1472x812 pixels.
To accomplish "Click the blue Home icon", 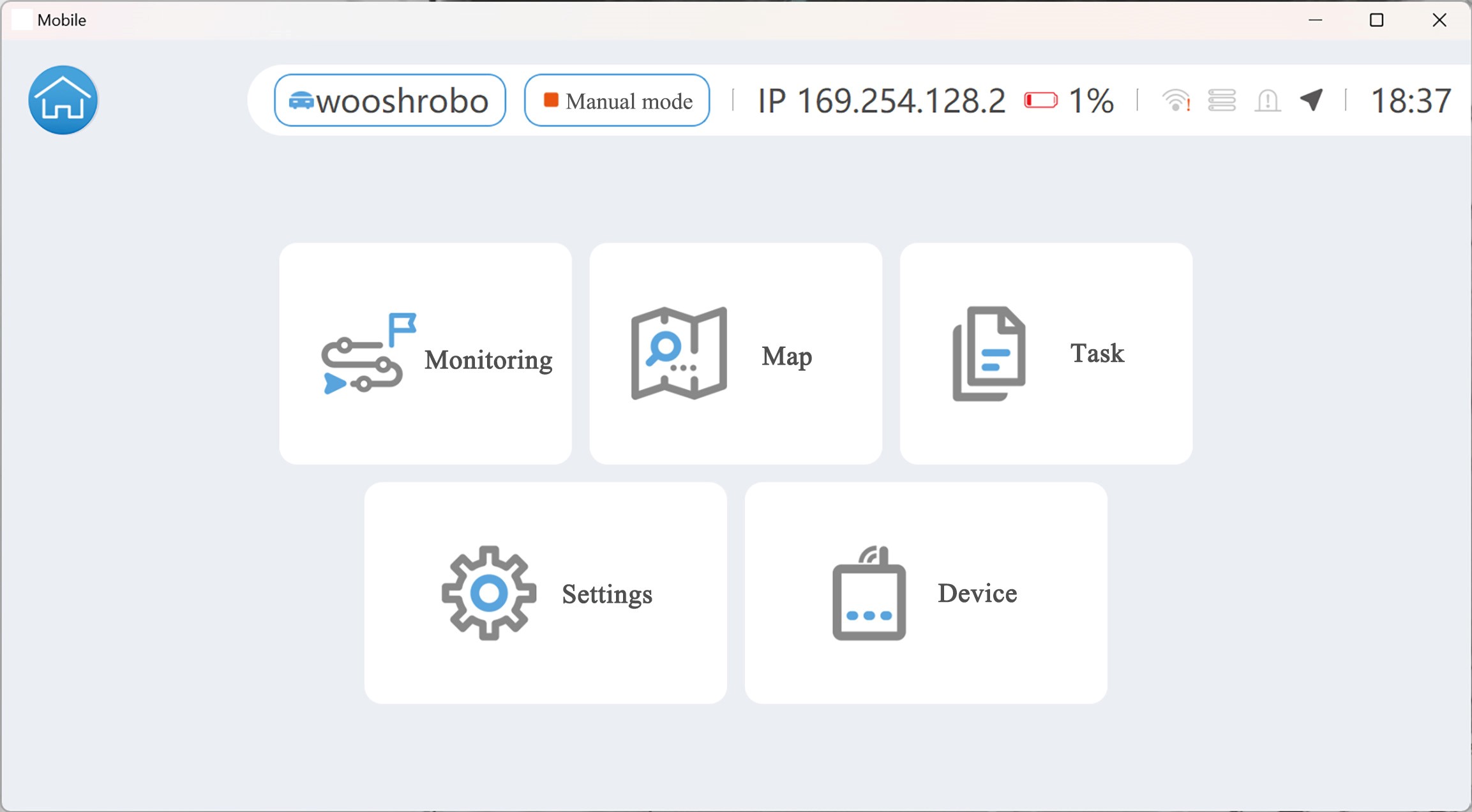I will click(63, 100).
